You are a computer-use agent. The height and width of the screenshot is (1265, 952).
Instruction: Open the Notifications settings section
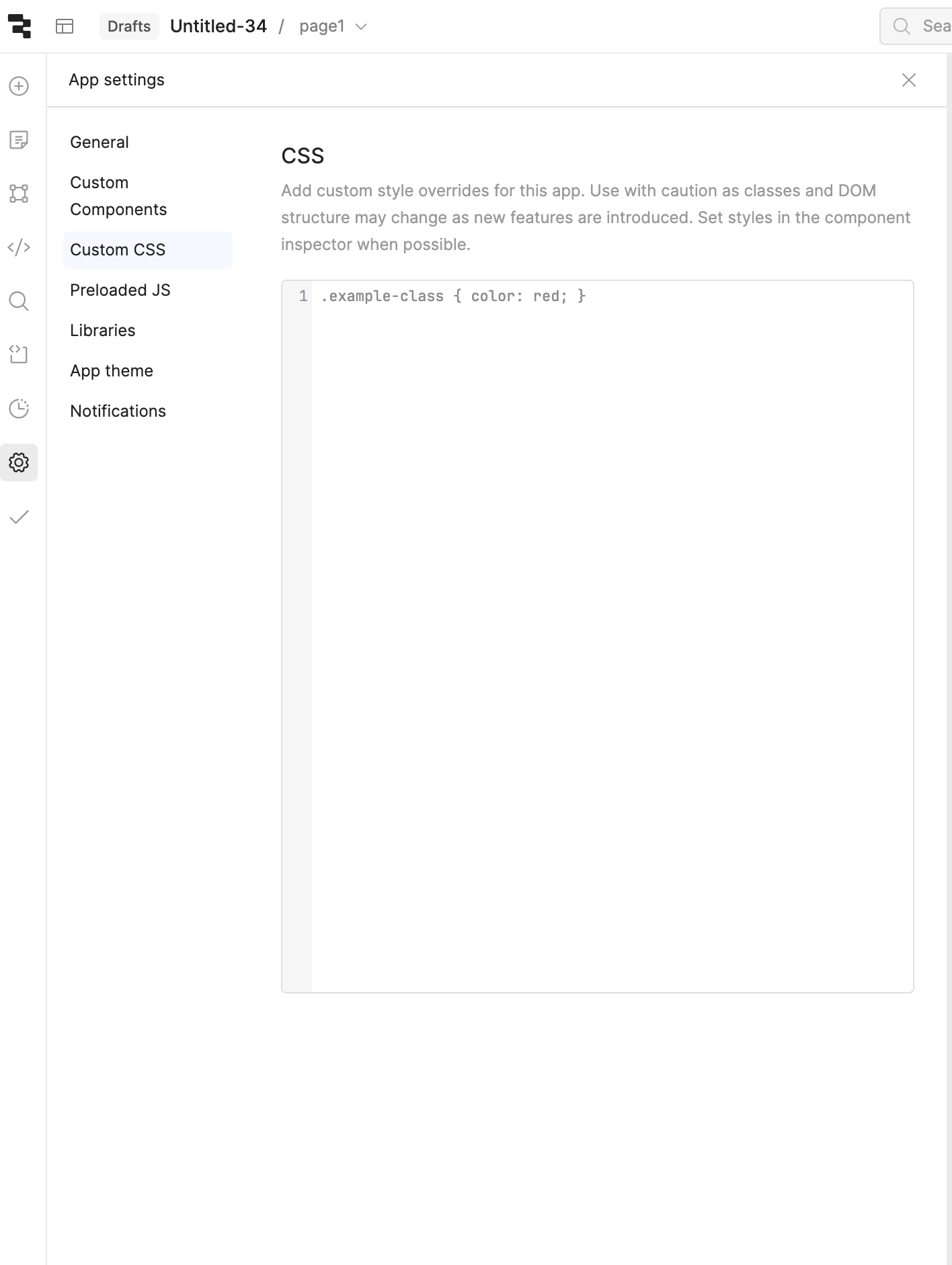pos(118,411)
